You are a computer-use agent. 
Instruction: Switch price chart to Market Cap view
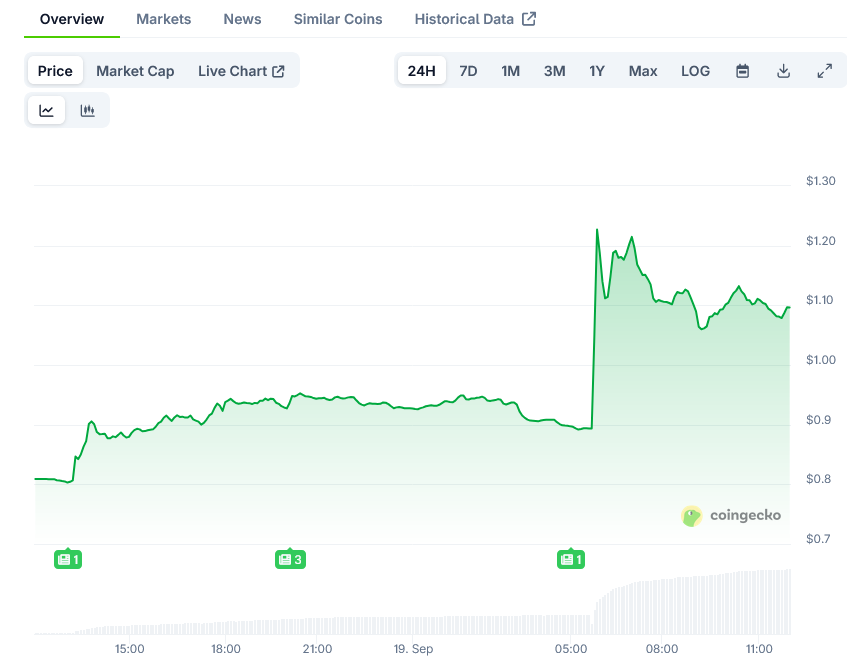pos(135,70)
